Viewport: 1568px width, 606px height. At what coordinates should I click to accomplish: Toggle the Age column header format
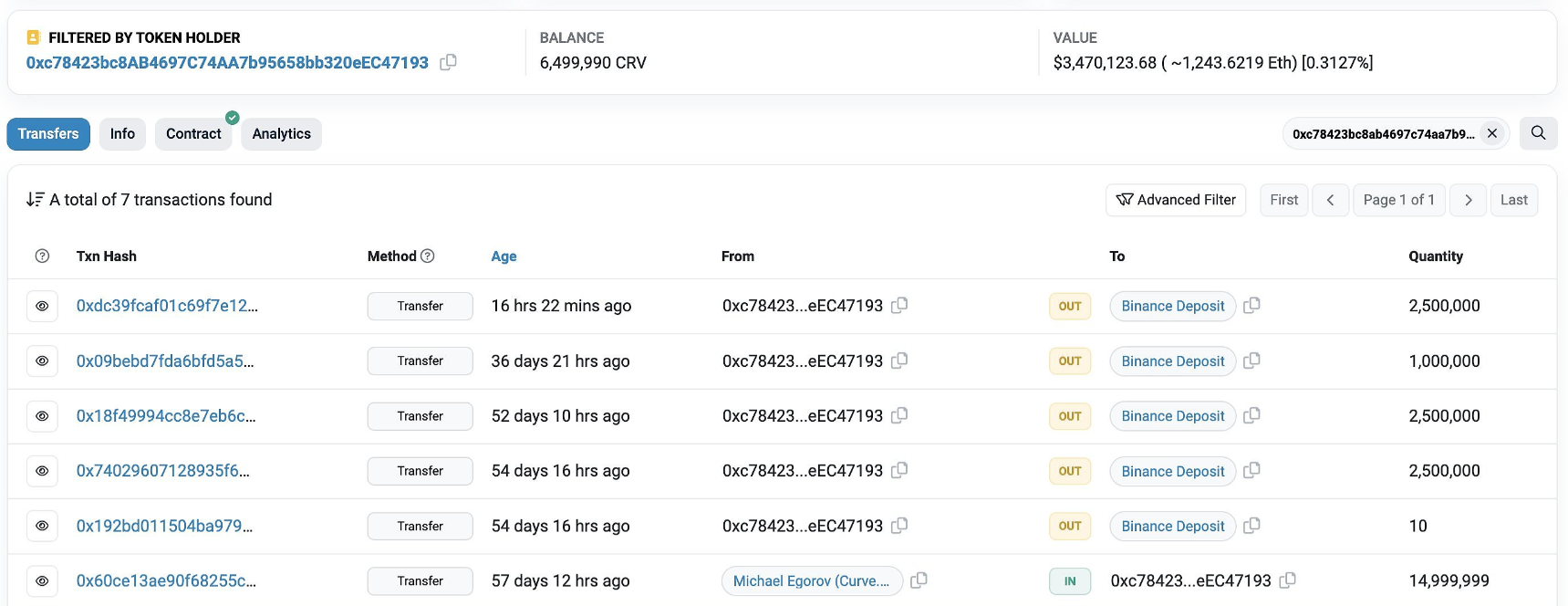click(x=504, y=256)
